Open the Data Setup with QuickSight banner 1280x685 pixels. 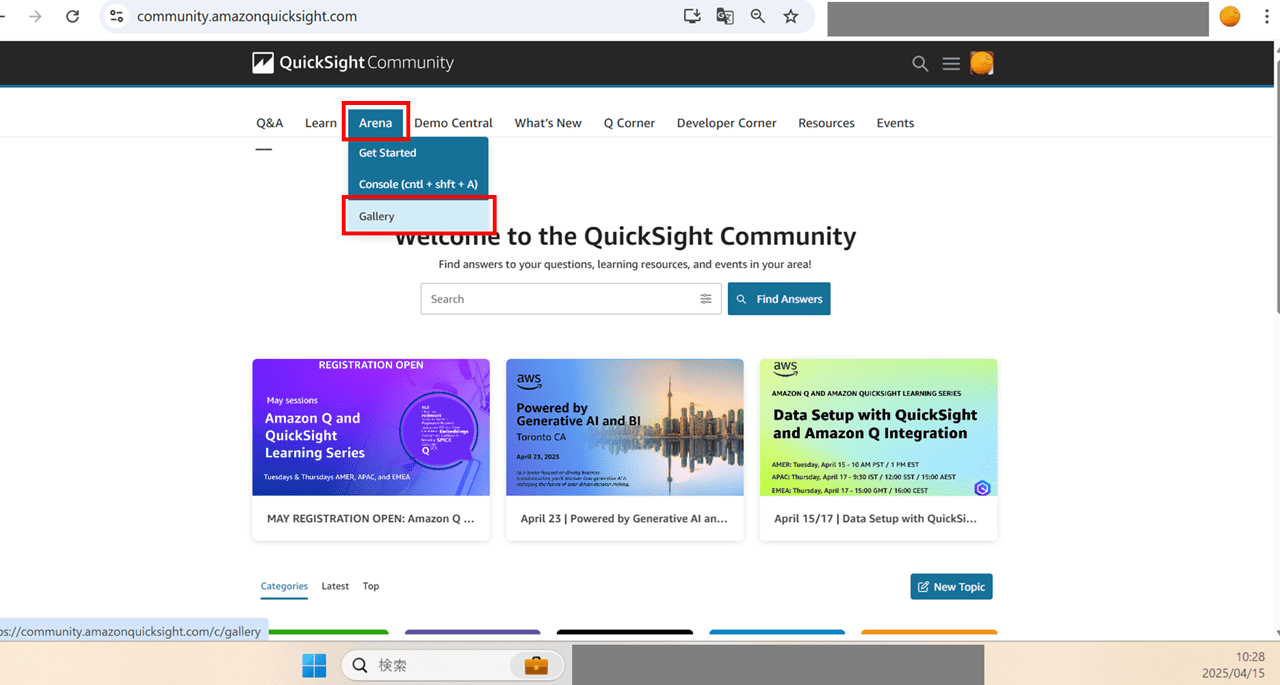(879, 427)
